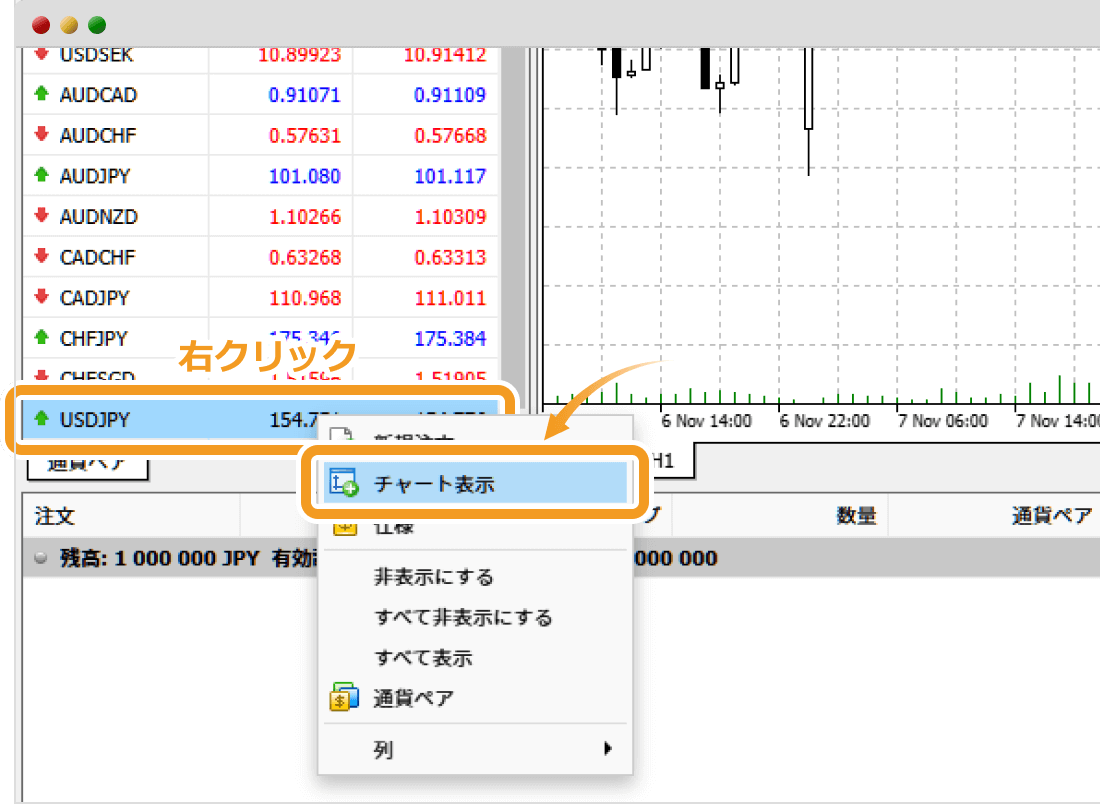The image size is (1100, 804).
Task: Select チャート表示 in the context menu
Action: 475,483
